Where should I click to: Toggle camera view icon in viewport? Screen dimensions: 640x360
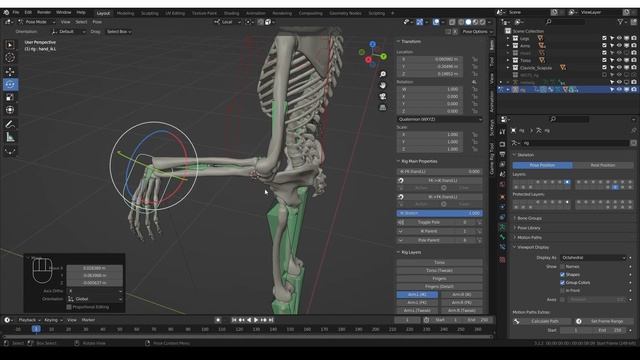click(x=382, y=96)
